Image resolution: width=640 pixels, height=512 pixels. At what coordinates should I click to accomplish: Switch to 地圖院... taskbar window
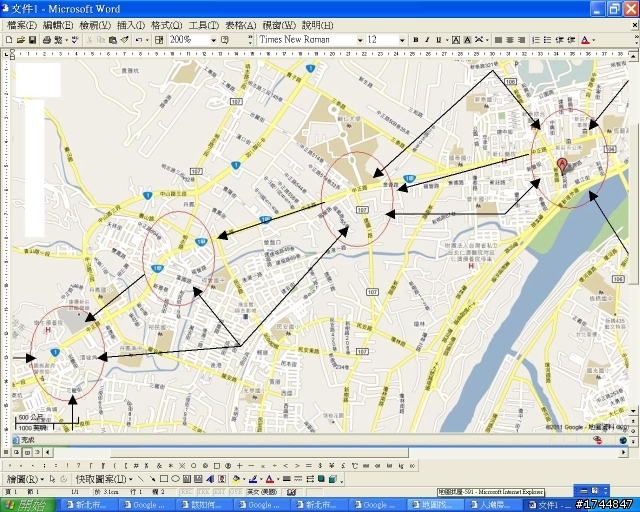pos(435,505)
